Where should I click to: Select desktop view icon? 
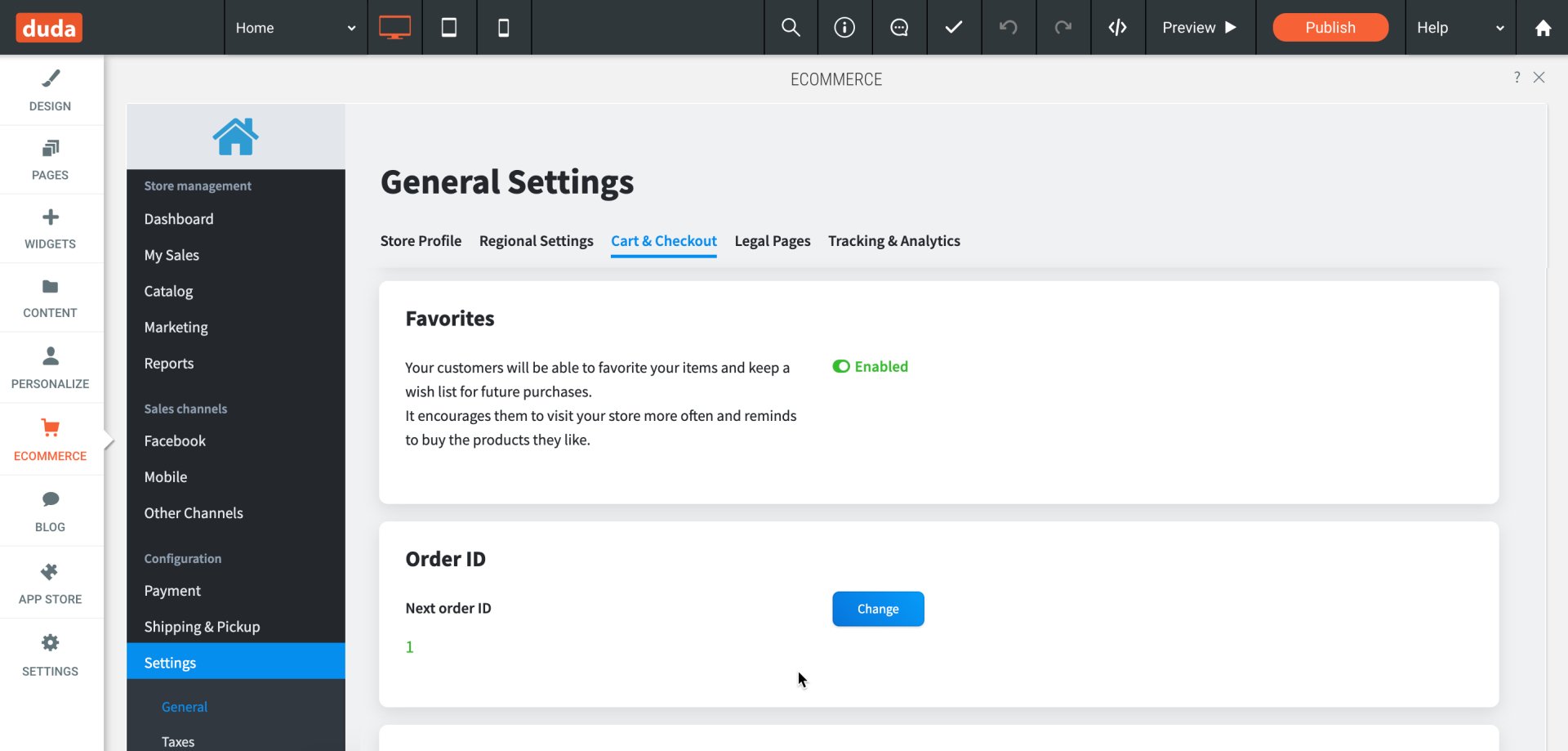click(394, 28)
